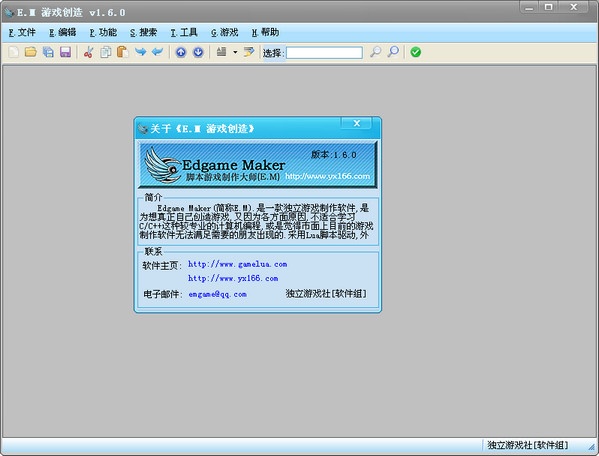
Task: Click the Paste clipboard icon
Action: coord(122,52)
